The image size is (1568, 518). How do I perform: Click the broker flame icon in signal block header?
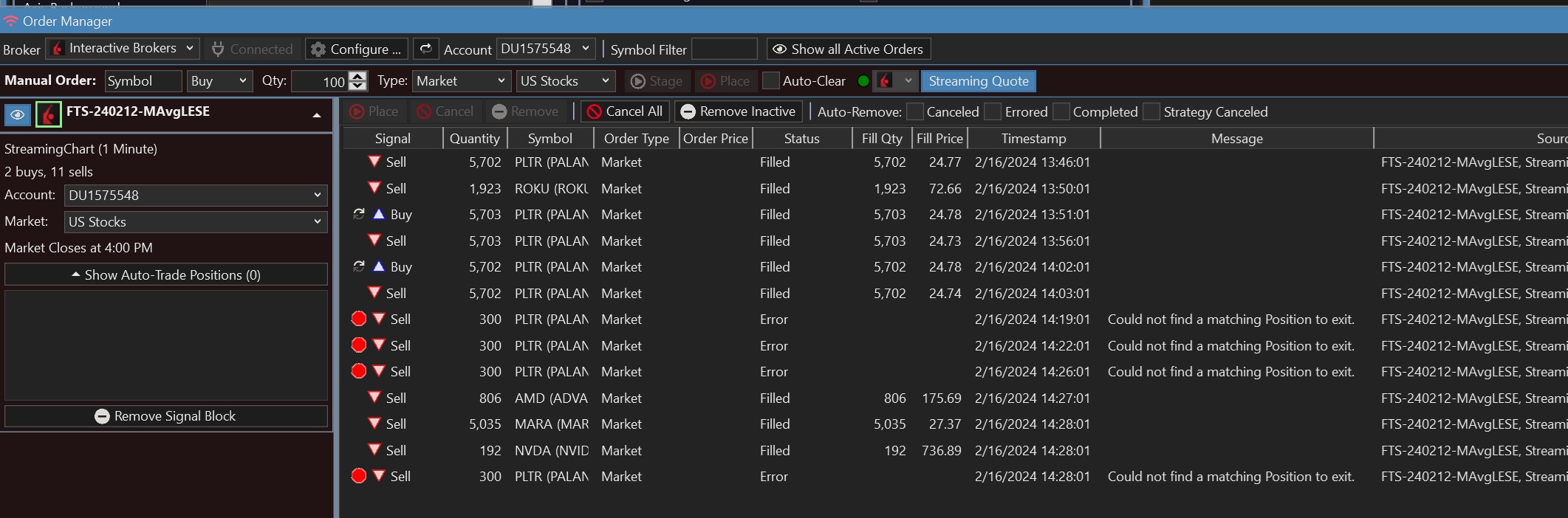[x=49, y=114]
